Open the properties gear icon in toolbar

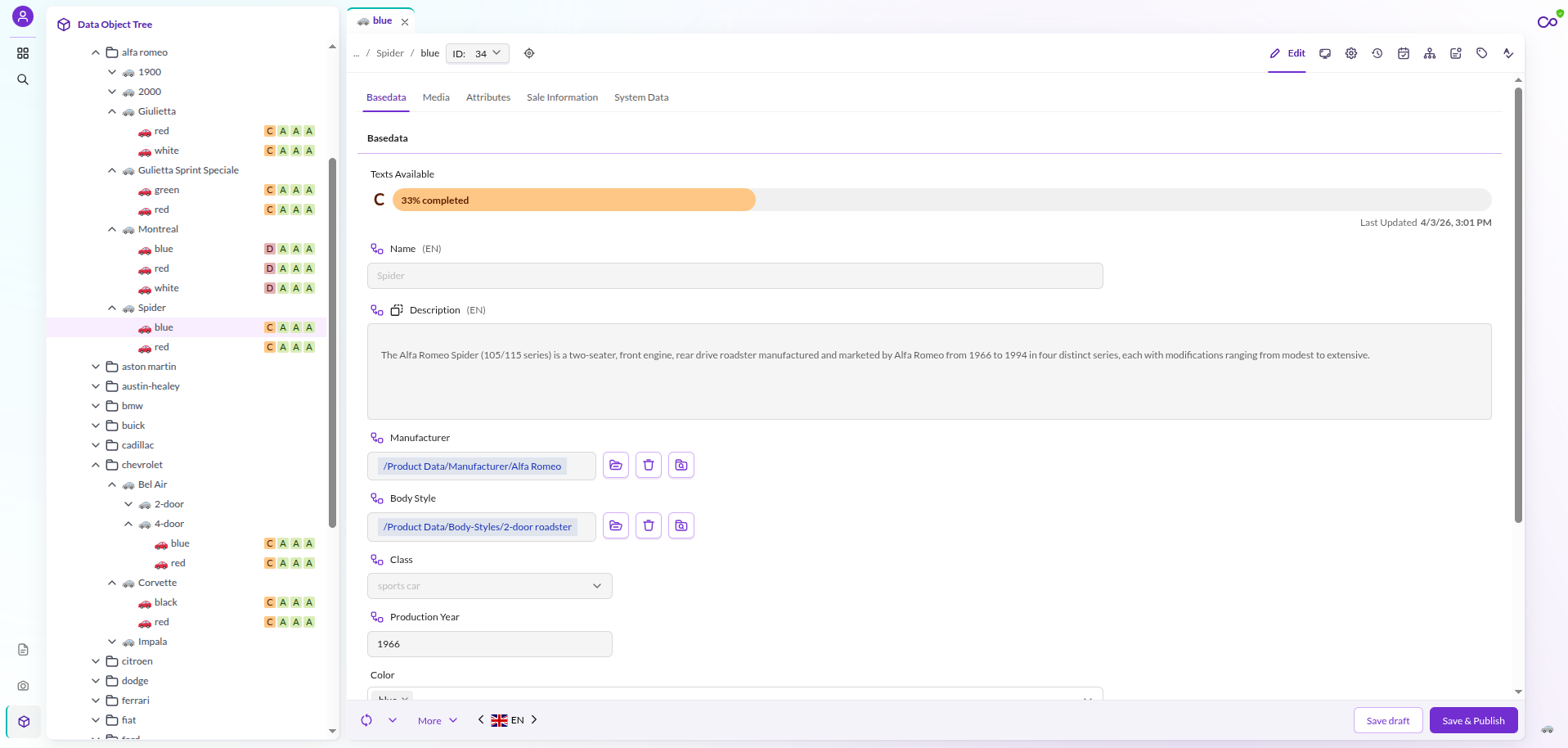coord(1351,53)
